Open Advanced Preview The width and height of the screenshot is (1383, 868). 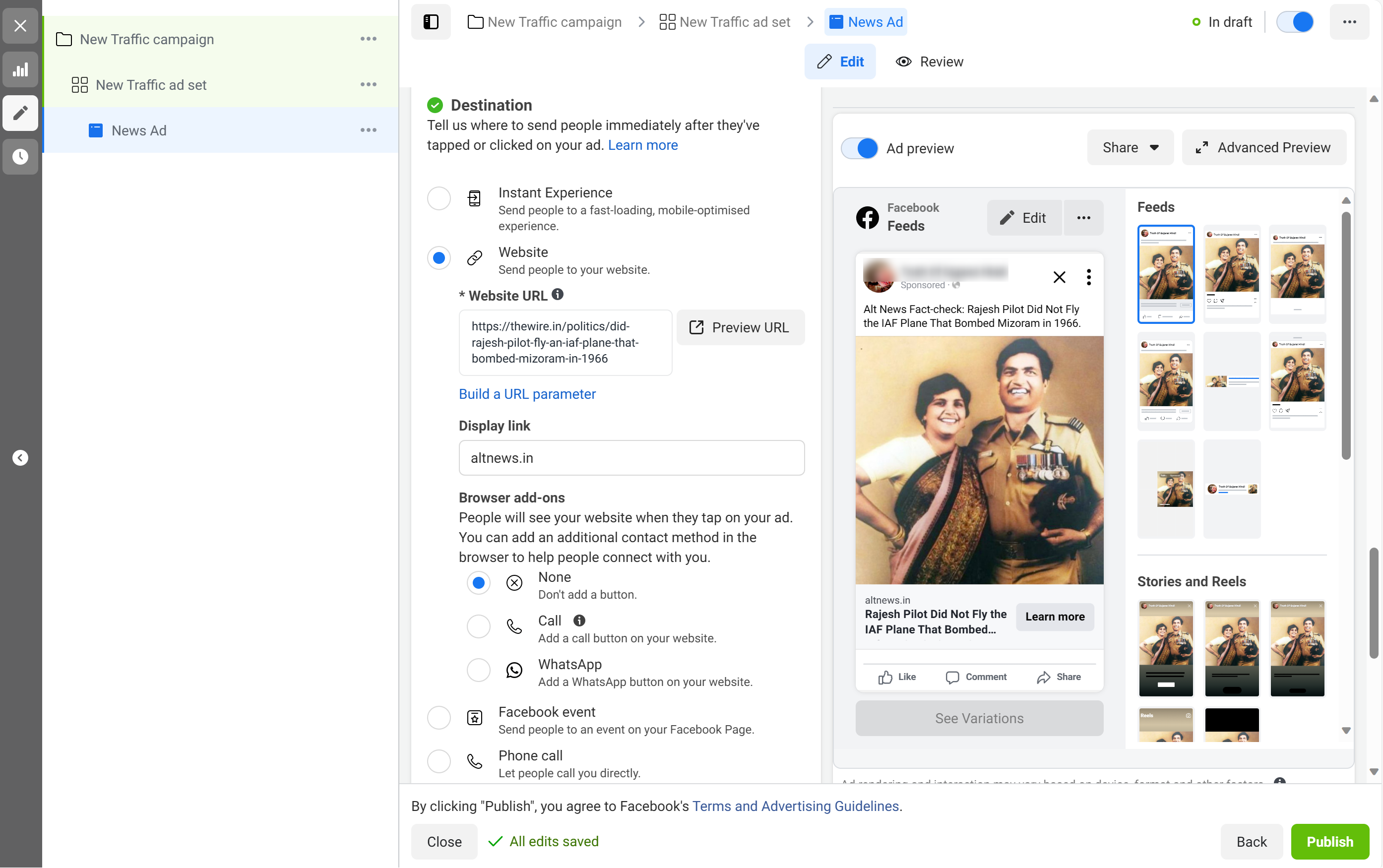point(1264,147)
